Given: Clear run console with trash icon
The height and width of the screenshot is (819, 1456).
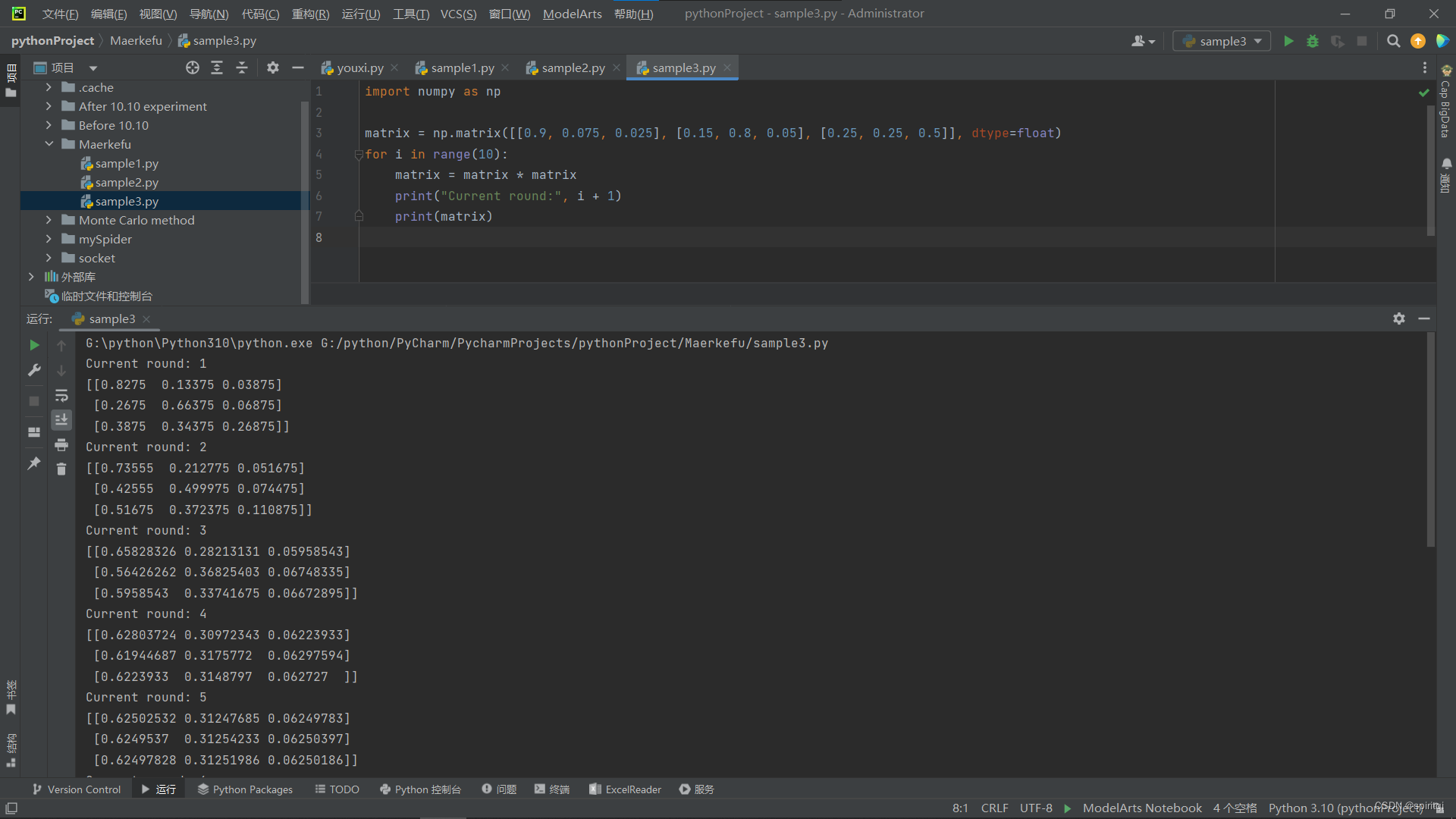Looking at the screenshot, I should point(61,469).
